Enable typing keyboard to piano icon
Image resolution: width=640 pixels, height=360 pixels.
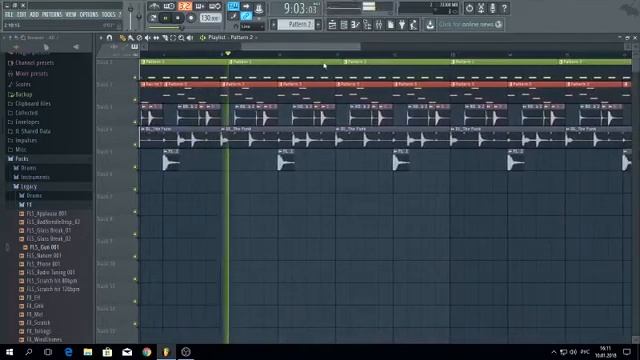233,6
